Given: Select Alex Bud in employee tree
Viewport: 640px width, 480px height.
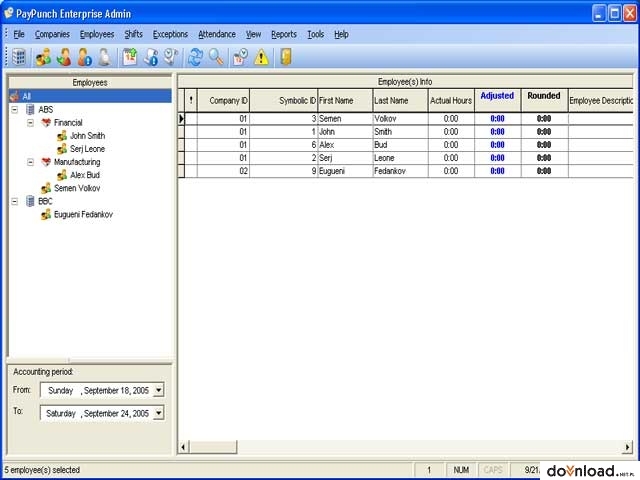Looking at the screenshot, I should pos(85,175).
